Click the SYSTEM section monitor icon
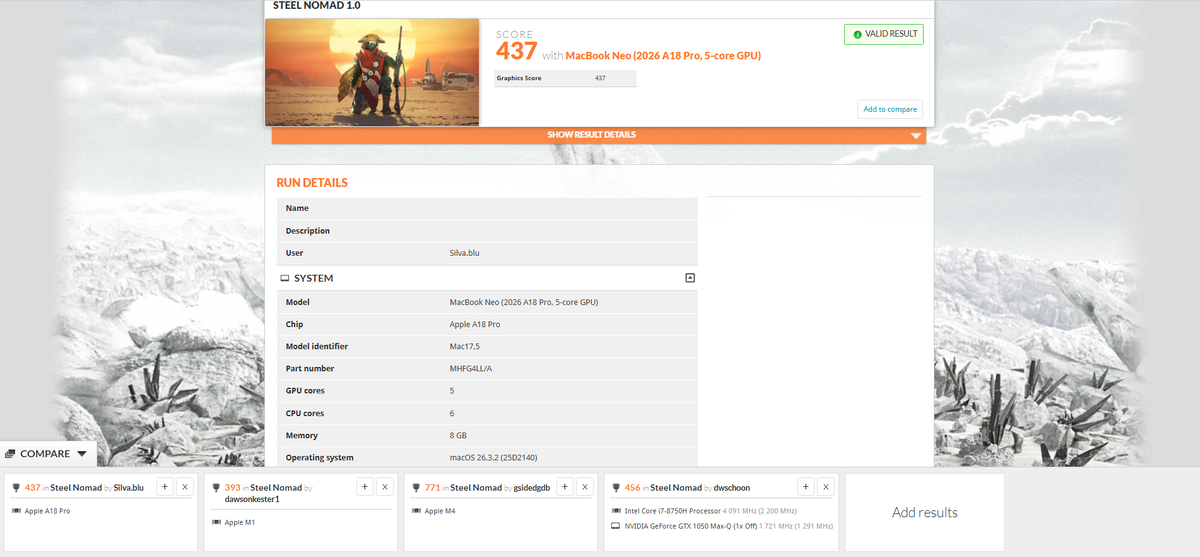The height and width of the screenshot is (557, 1200). 285,278
